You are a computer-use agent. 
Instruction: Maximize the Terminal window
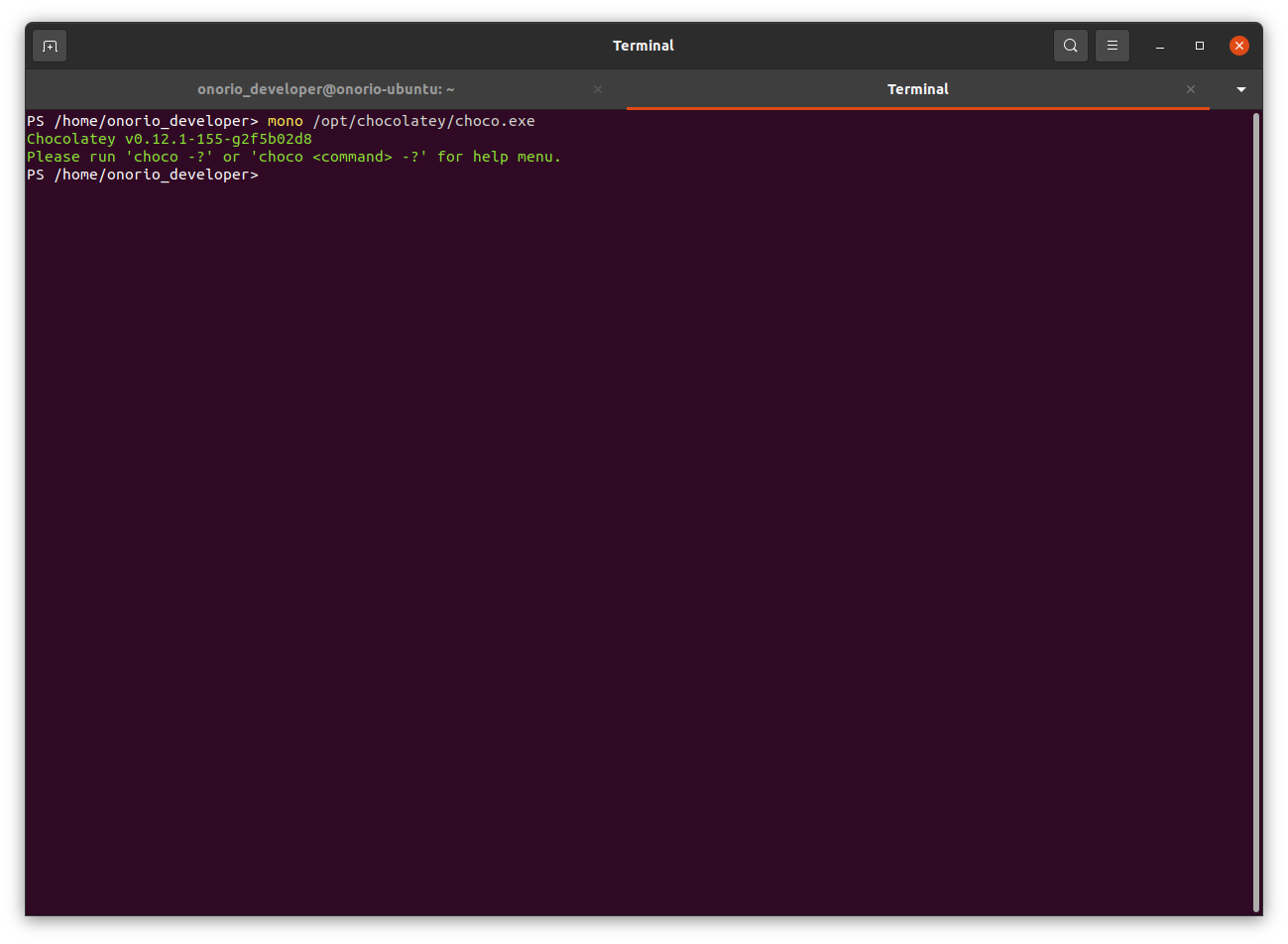(x=1199, y=46)
